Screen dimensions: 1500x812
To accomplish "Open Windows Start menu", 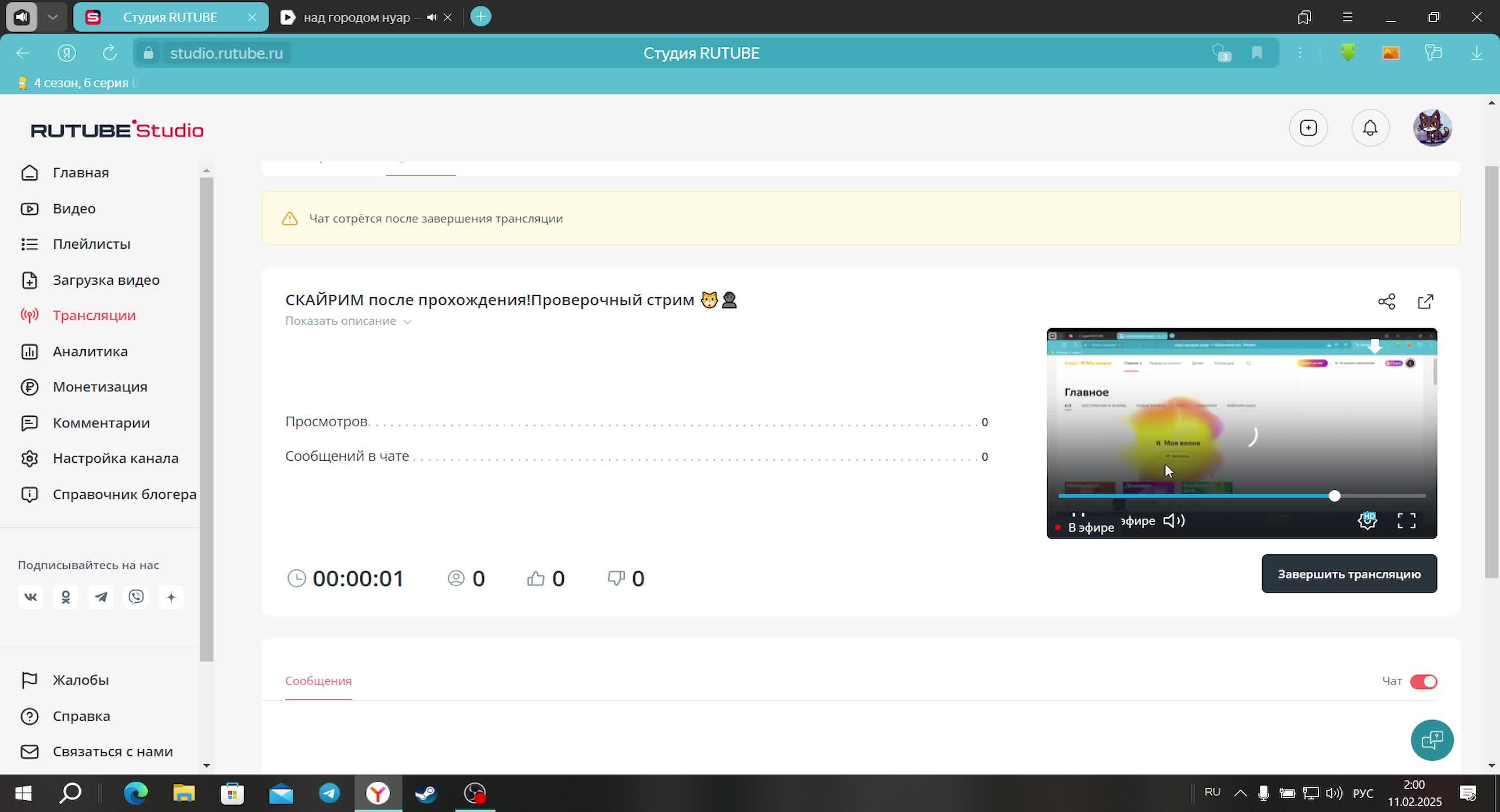I will click(23, 793).
